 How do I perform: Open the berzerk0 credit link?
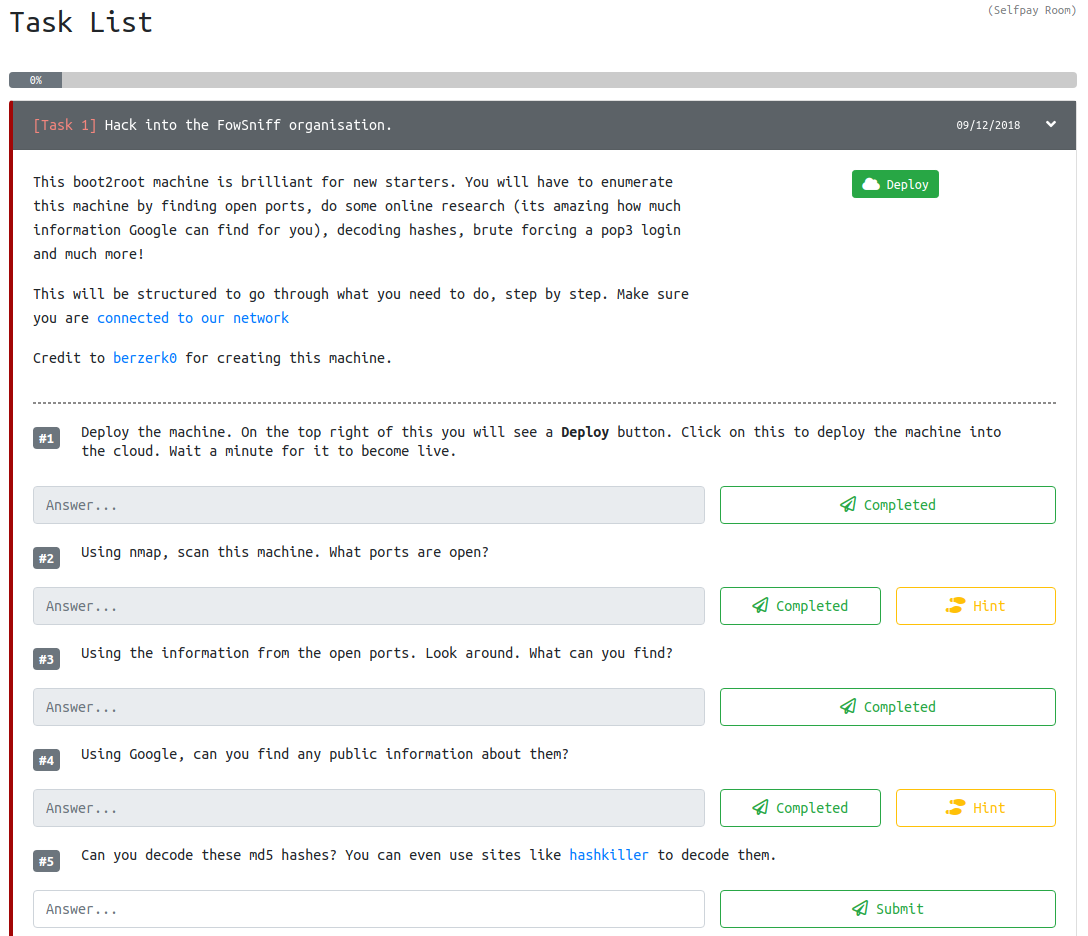click(x=145, y=358)
